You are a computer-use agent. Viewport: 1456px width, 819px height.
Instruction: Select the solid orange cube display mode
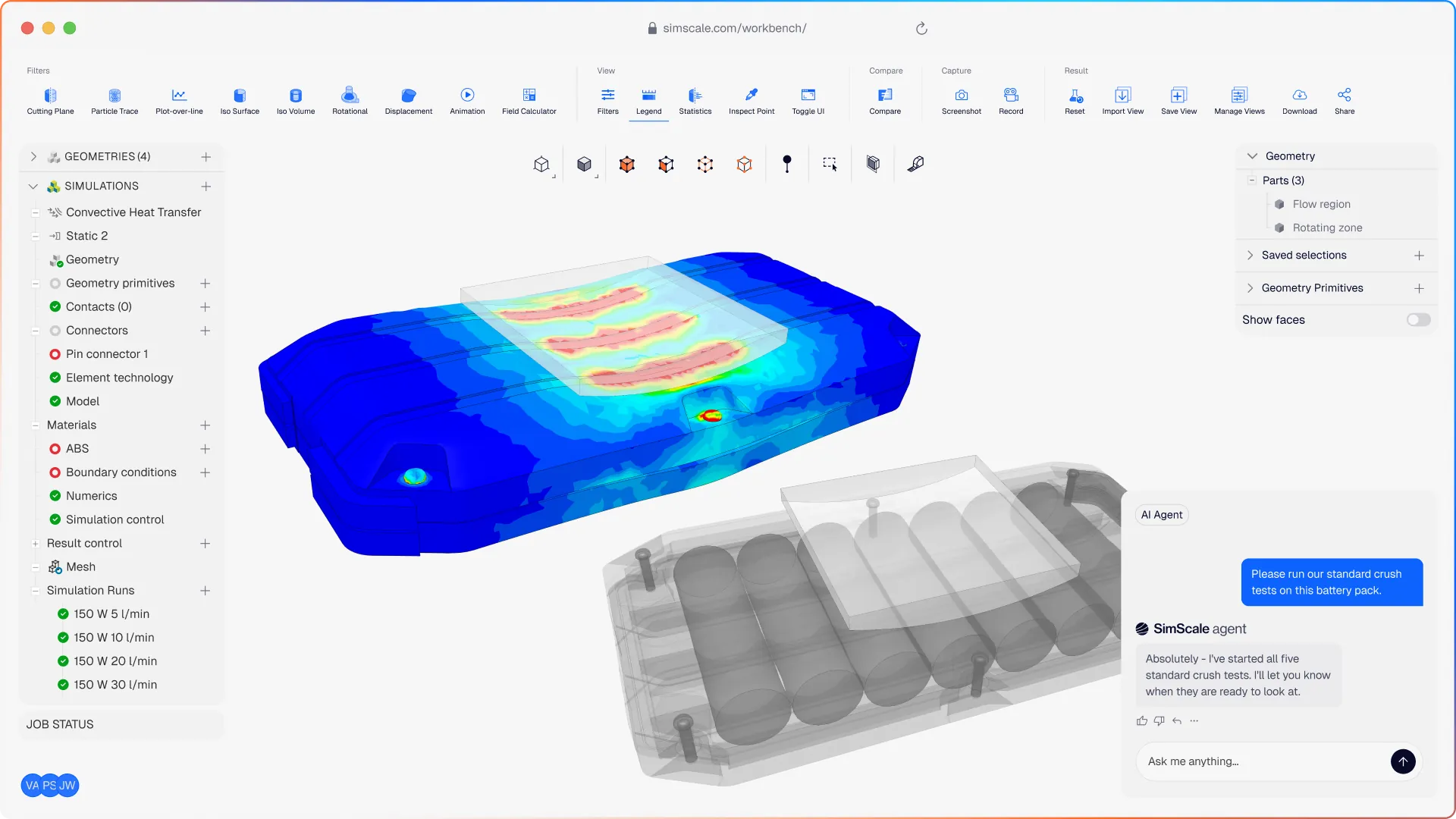[x=626, y=164]
